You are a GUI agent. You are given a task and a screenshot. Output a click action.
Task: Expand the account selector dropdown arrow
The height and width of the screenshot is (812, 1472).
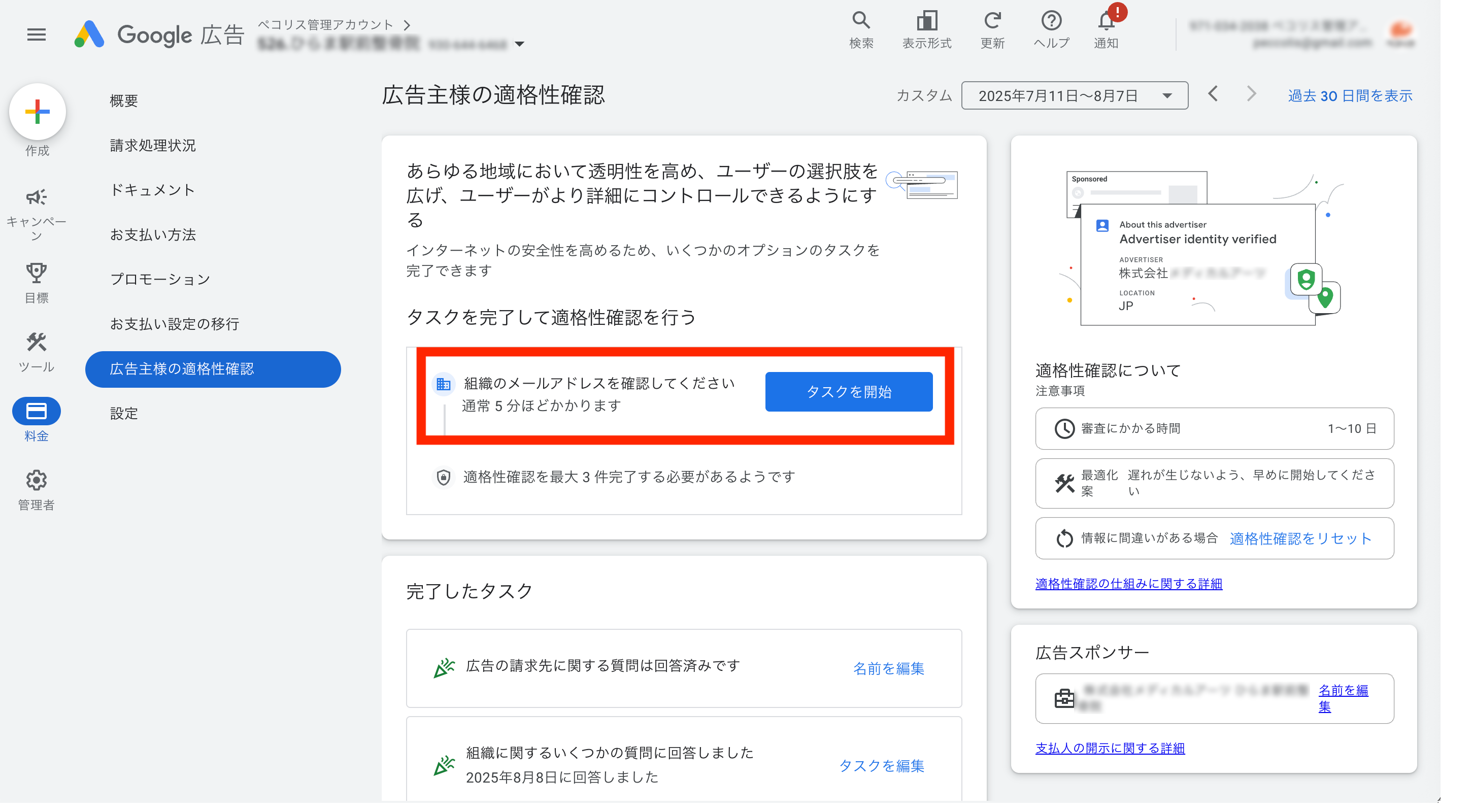click(x=519, y=44)
